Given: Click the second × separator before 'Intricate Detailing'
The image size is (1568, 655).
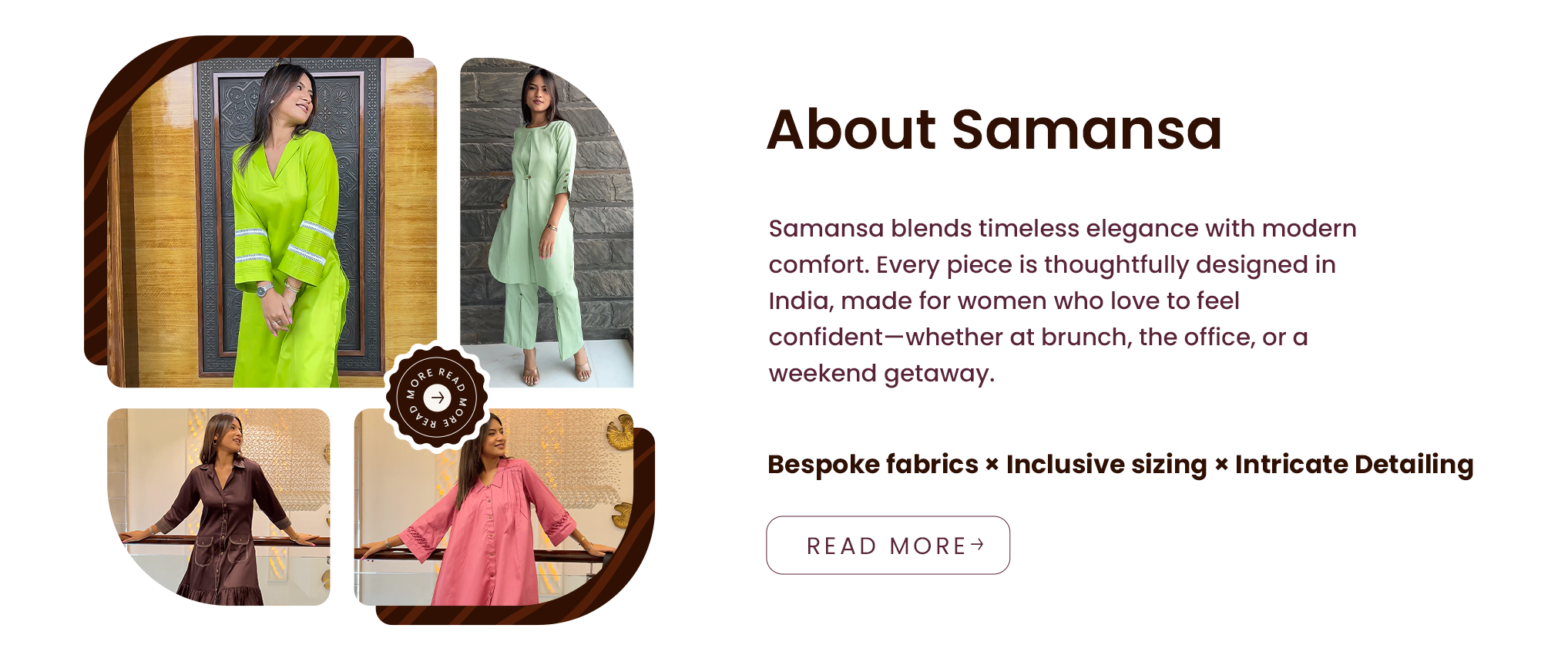Looking at the screenshot, I should click(x=1221, y=465).
